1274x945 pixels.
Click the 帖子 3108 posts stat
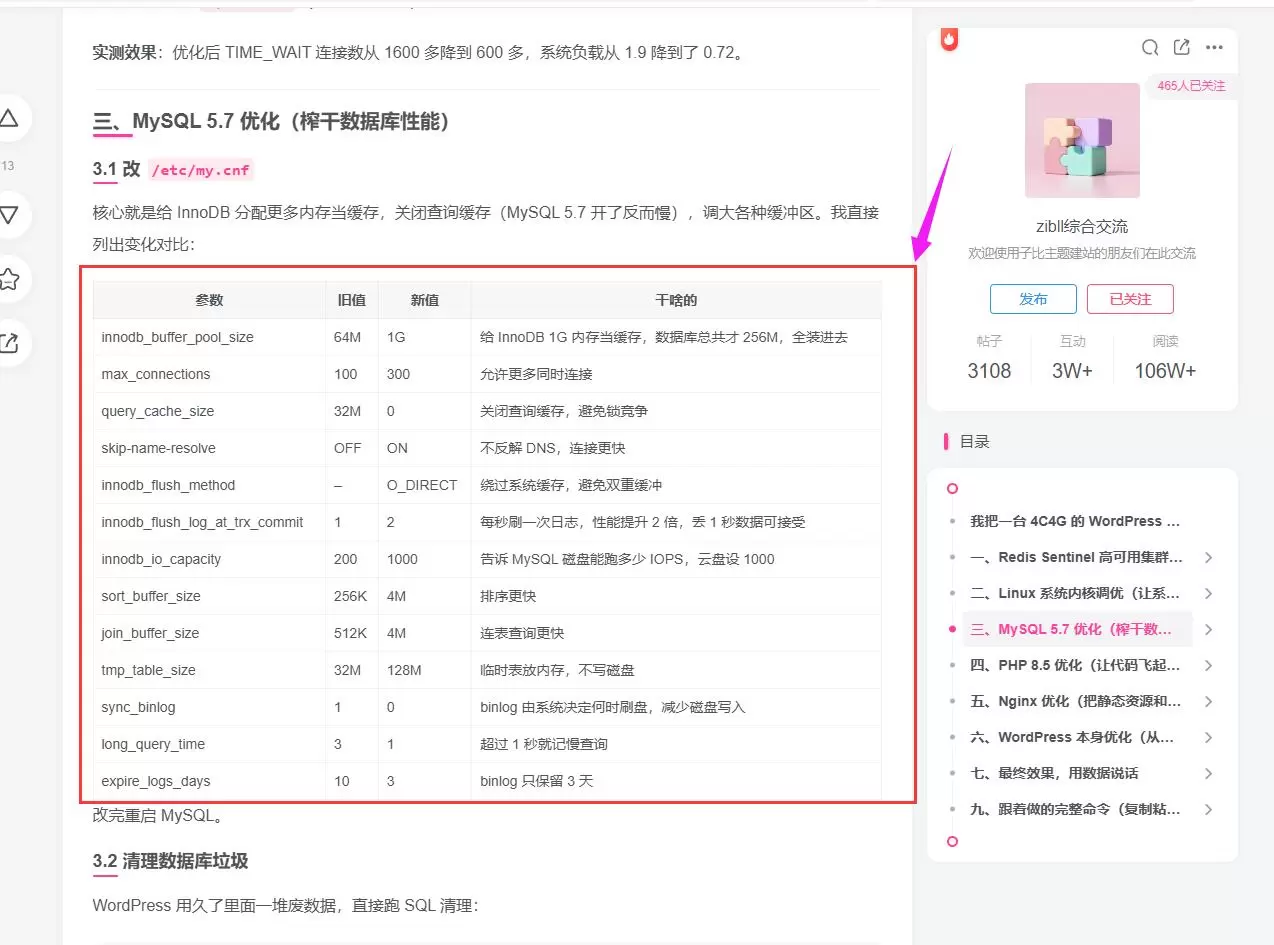click(989, 357)
